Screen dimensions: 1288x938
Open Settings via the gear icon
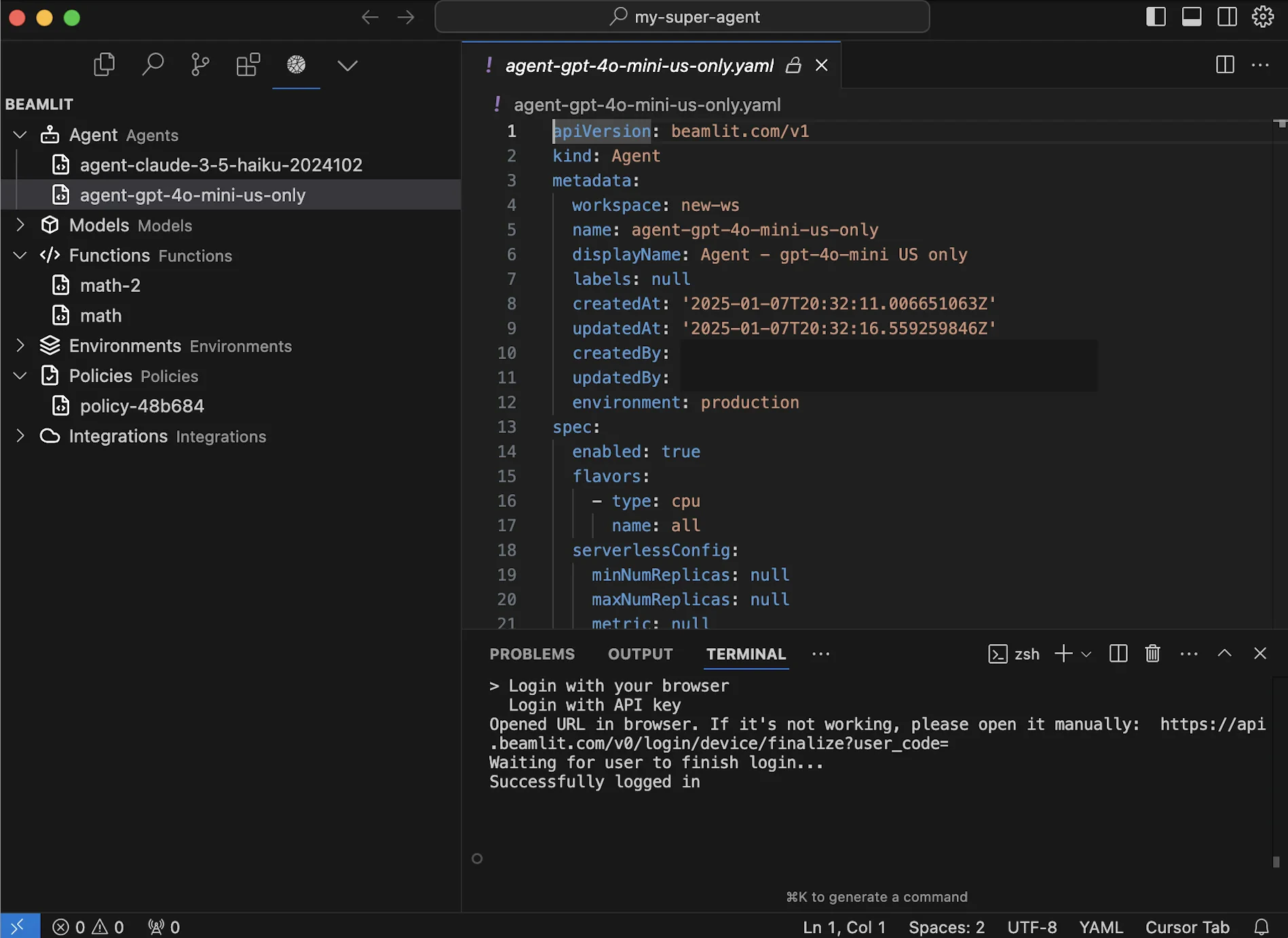[x=1263, y=16]
